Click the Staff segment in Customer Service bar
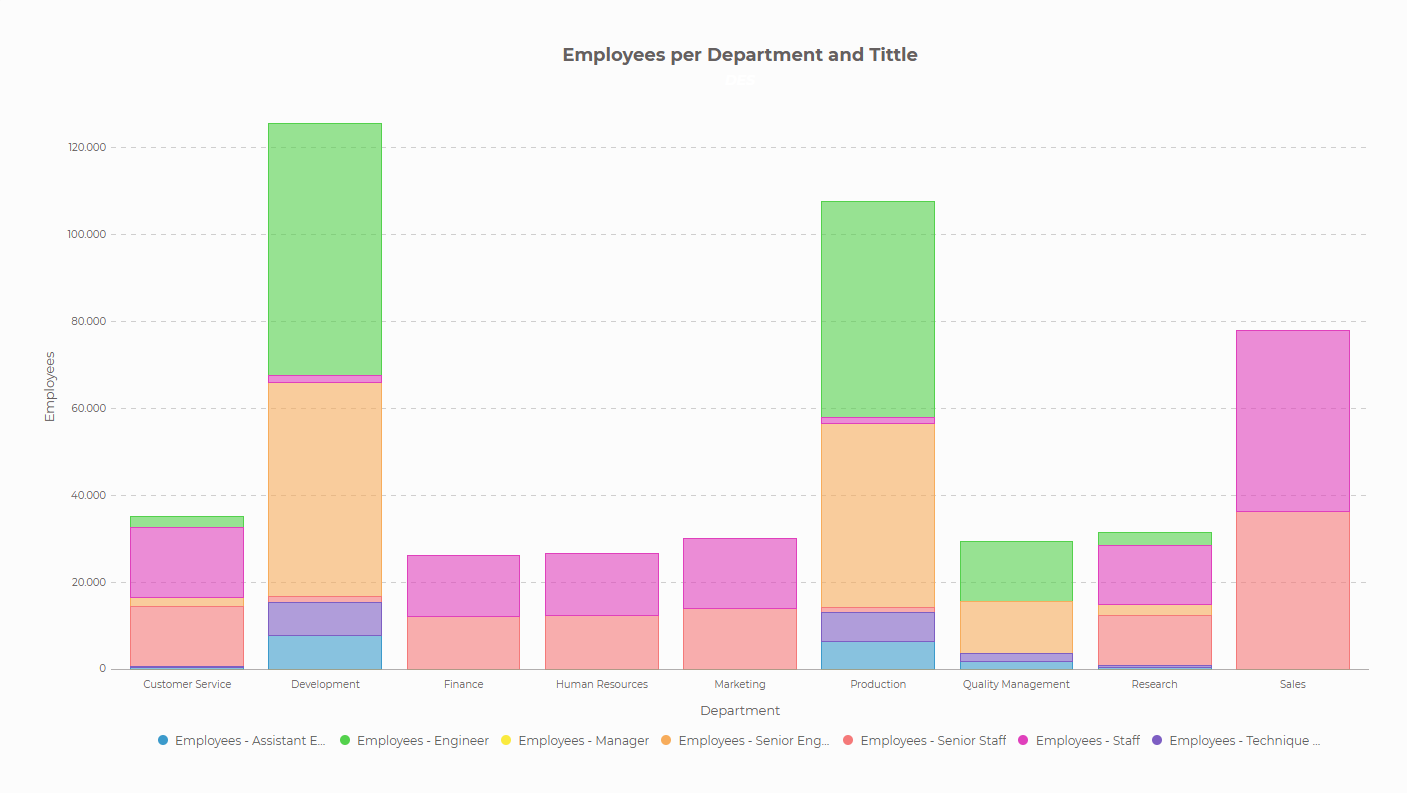Viewport: 1407px width, 793px height. (x=187, y=562)
